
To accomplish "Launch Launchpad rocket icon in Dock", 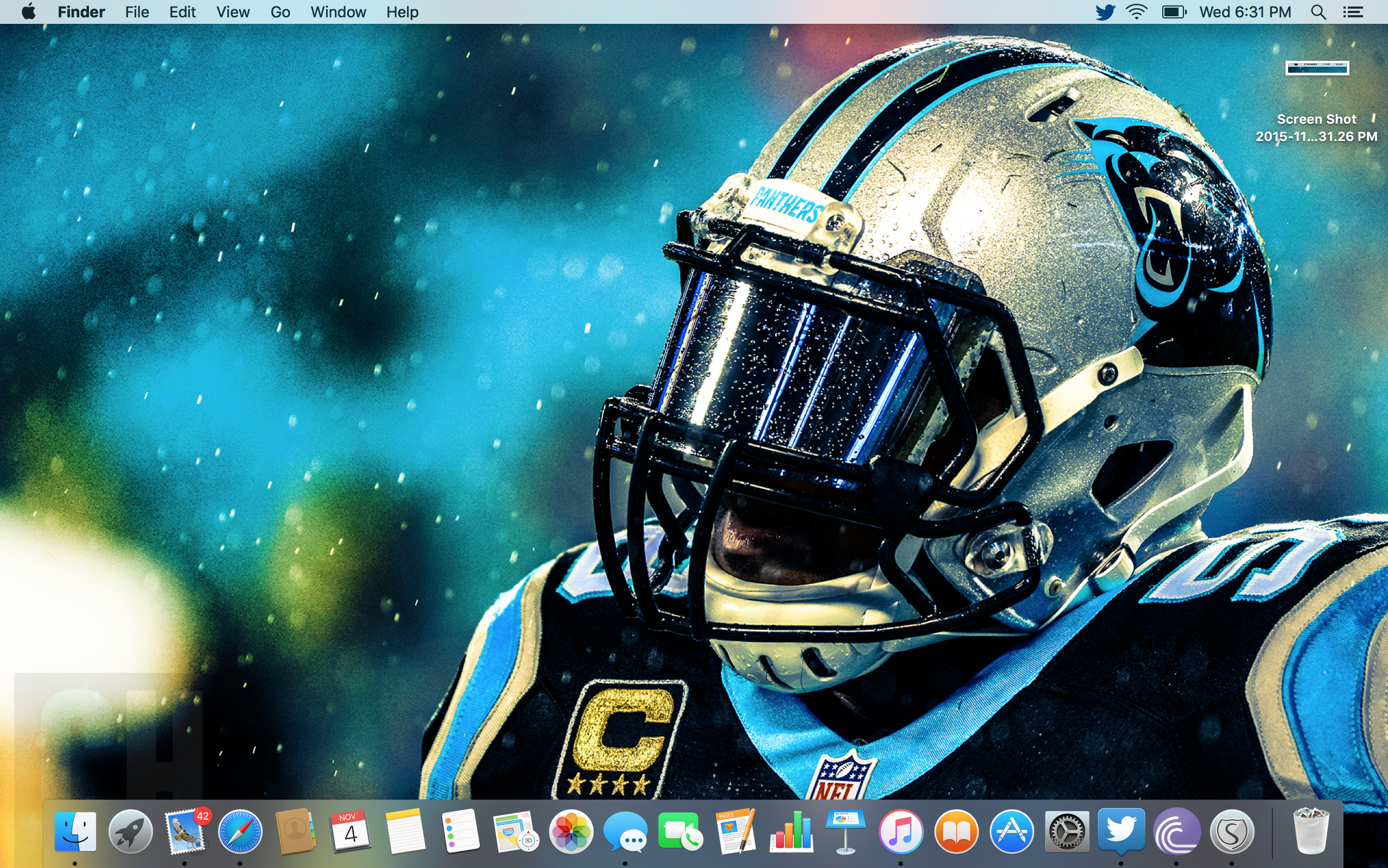I will point(130,831).
